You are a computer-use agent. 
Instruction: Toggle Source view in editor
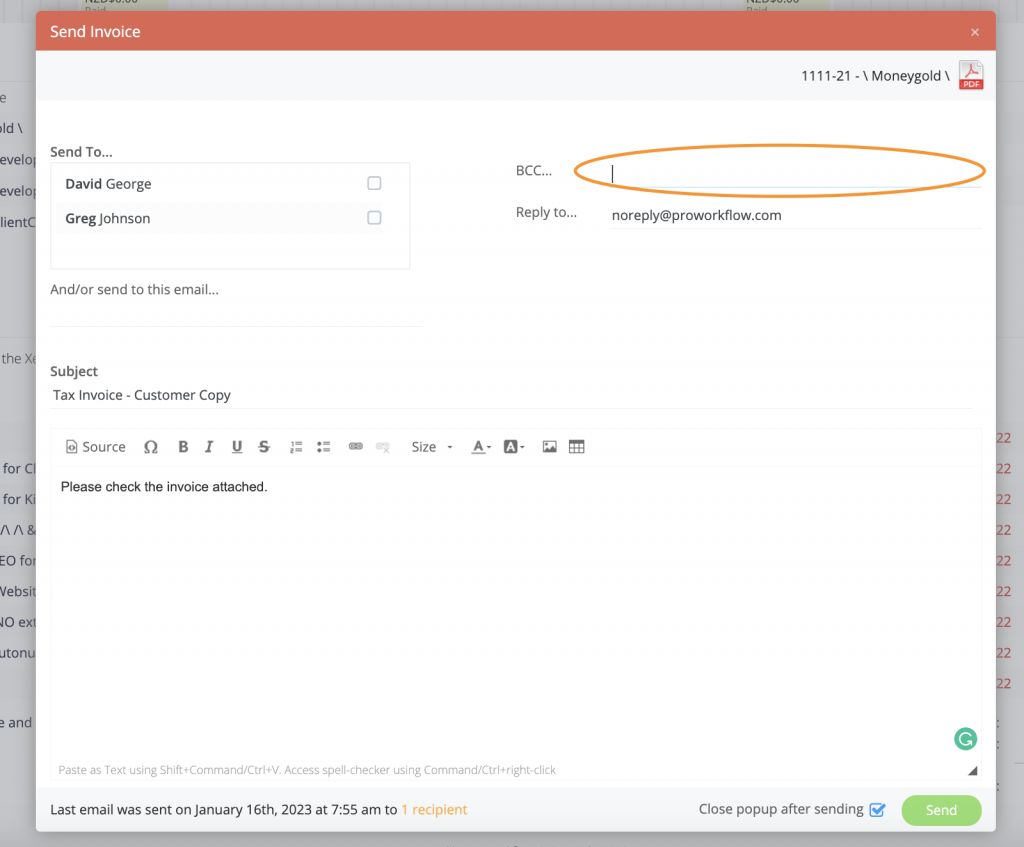95,447
